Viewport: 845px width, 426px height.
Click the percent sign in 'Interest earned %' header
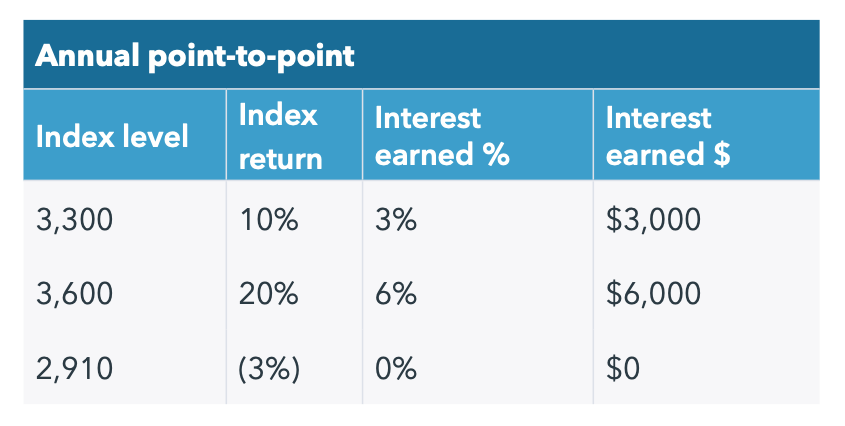(x=497, y=156)
